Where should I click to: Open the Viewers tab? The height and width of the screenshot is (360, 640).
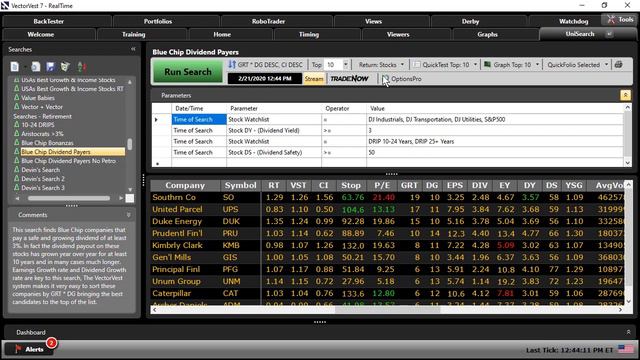[398, 34]
